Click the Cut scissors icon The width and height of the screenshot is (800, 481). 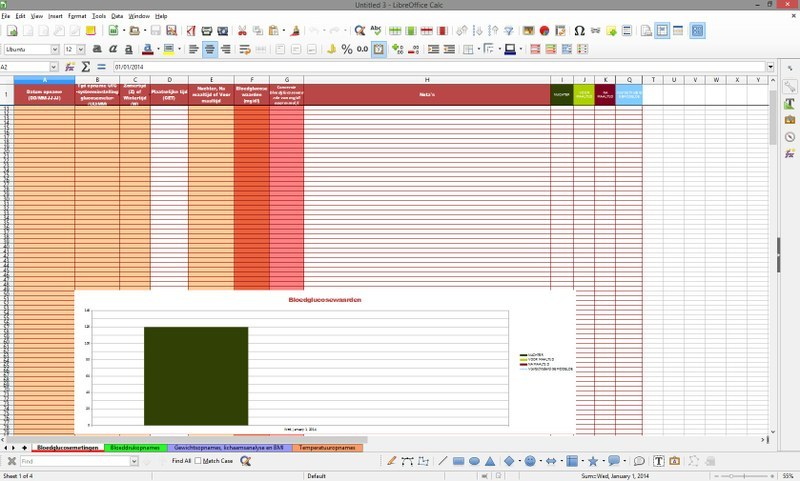tap(242, 31)
